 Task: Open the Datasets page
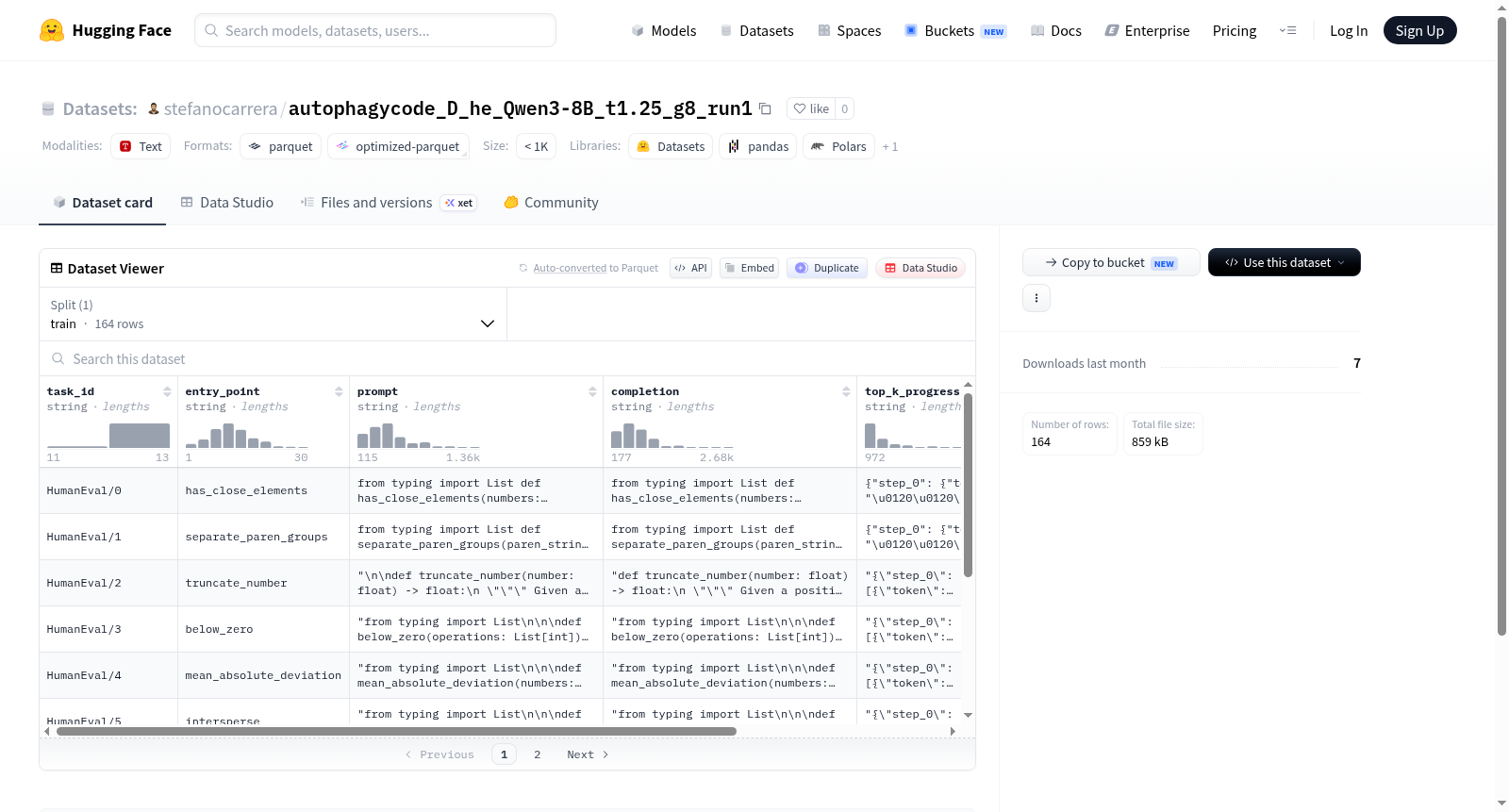click(756, 30)
